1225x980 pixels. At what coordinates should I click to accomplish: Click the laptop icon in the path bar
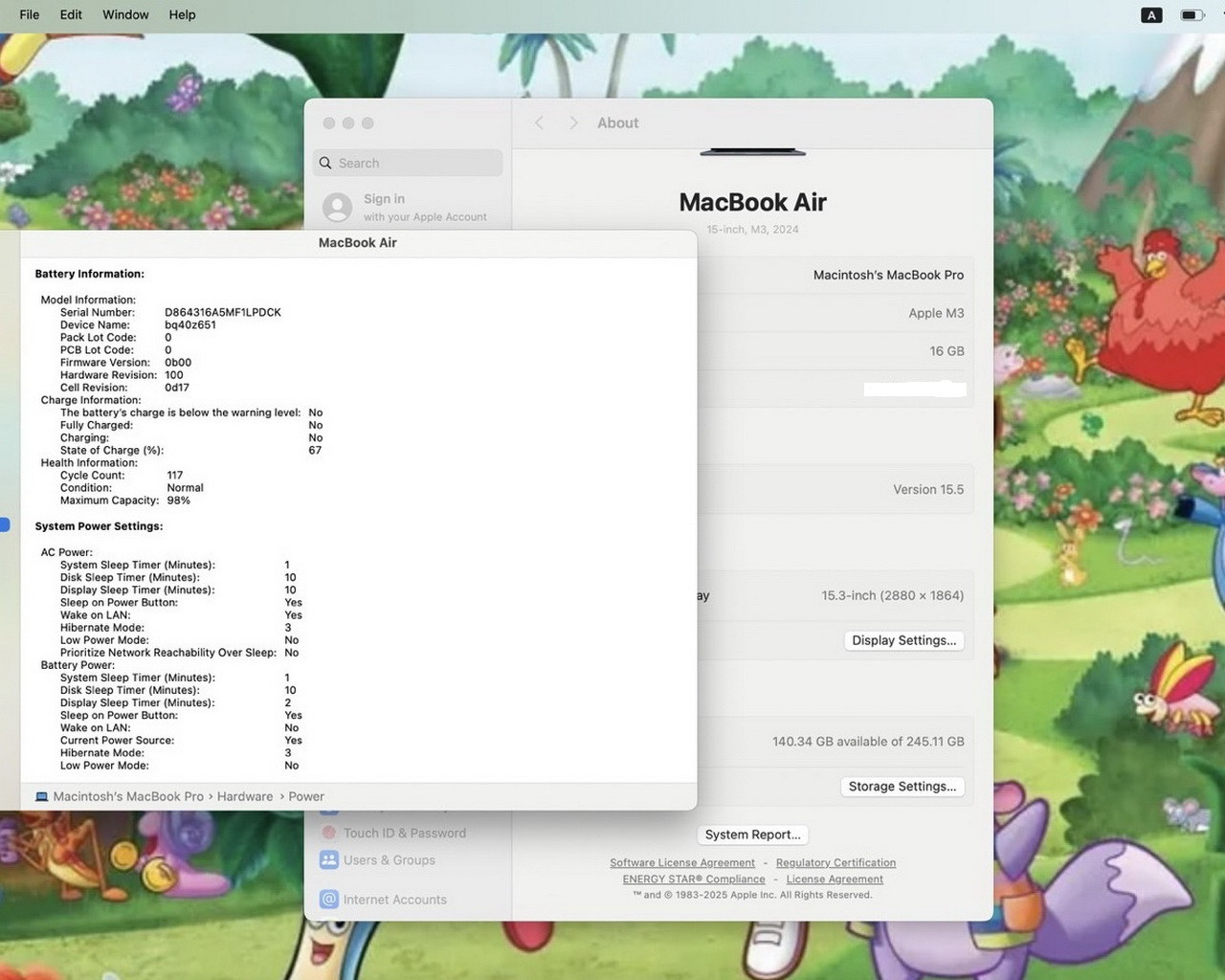pyautogui.click(x=41, y=796)
